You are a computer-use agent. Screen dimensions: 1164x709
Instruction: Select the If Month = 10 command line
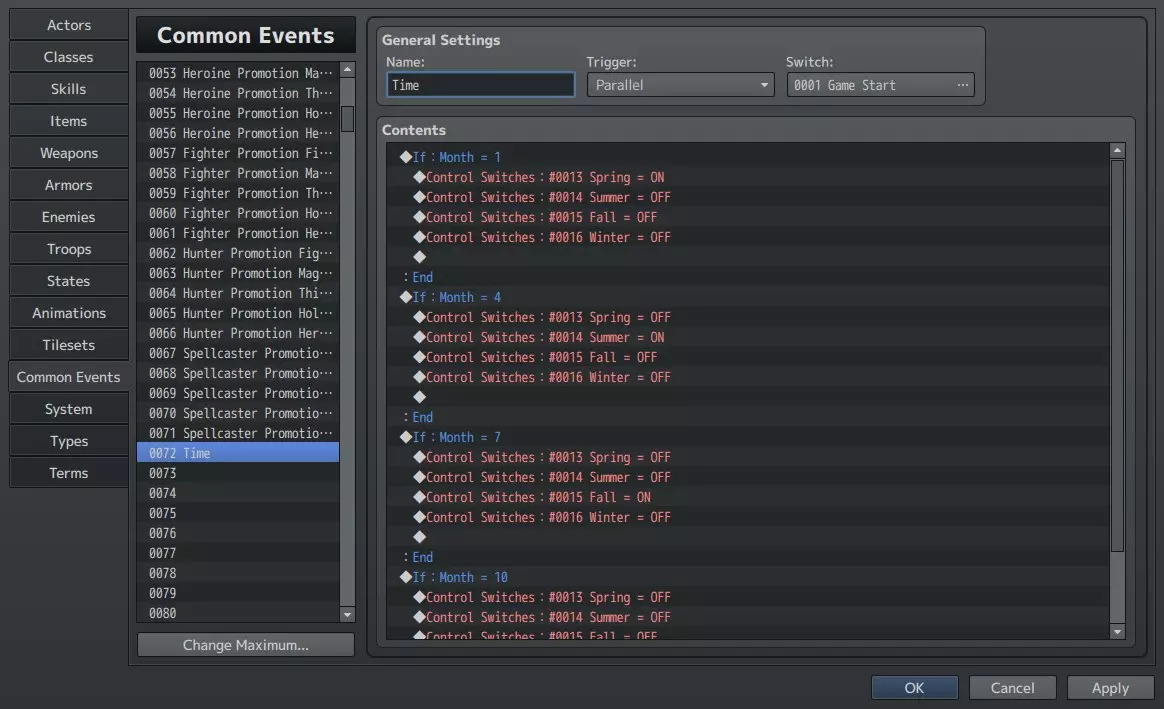[748, 577]
